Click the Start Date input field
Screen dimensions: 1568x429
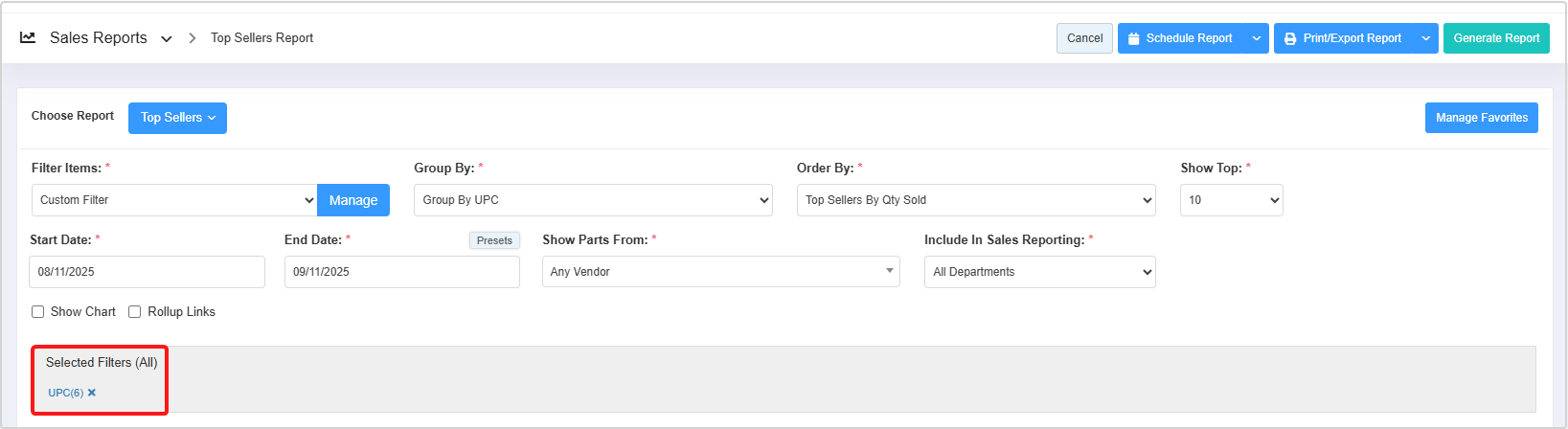click(147, 272)
